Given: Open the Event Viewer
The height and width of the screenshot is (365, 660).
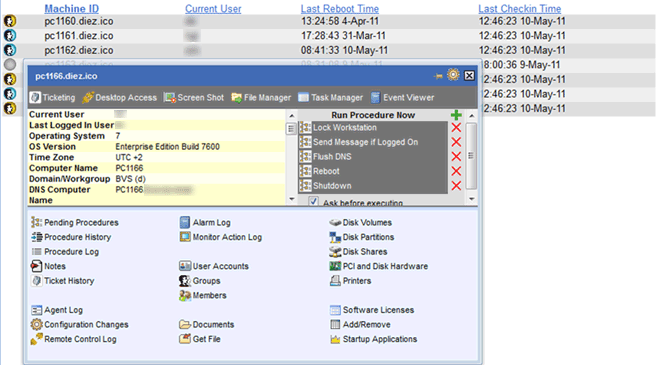Looking at the screenshot, I should (x=402, y=98).
